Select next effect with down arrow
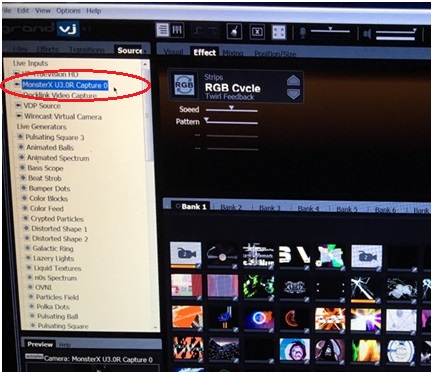Screen dimensions: 433x374 click(293, 94)
